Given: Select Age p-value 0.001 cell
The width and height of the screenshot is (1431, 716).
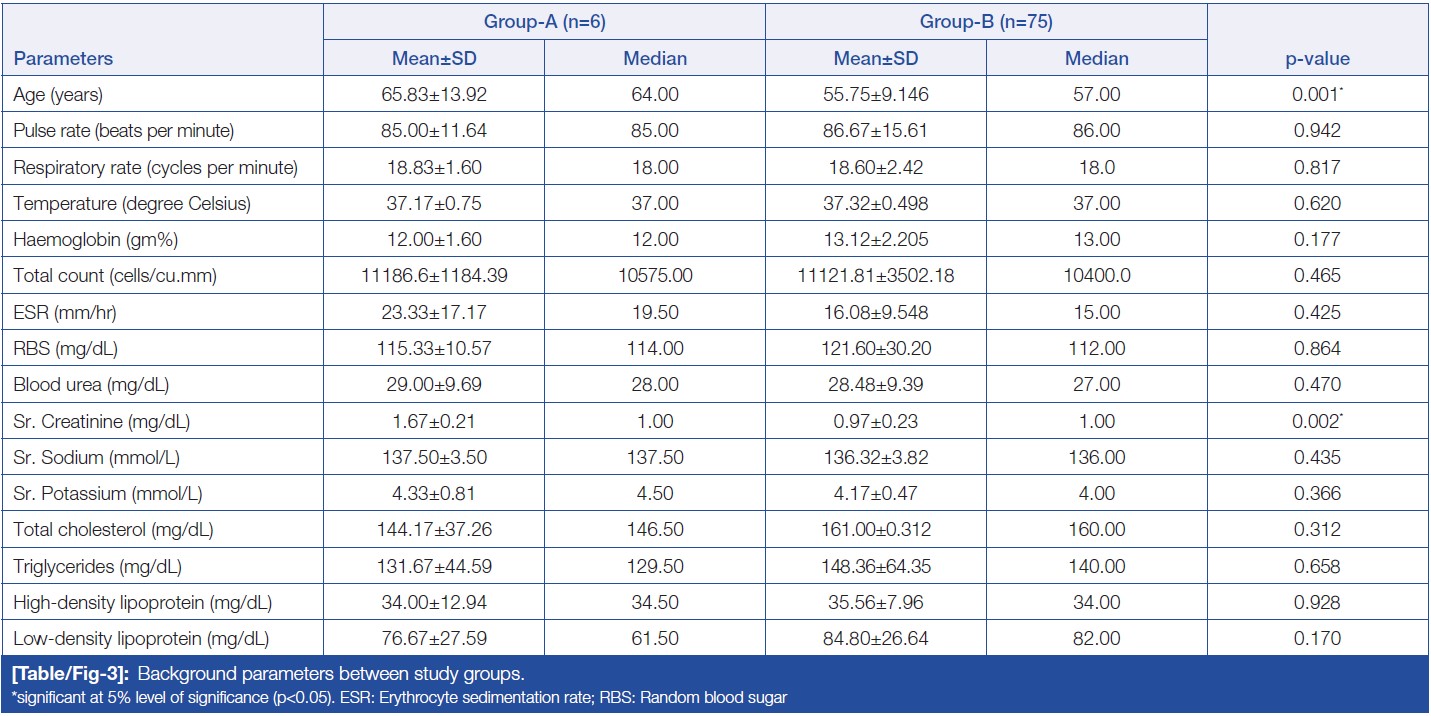Looking at the screenshot, I should [1317, 95].
